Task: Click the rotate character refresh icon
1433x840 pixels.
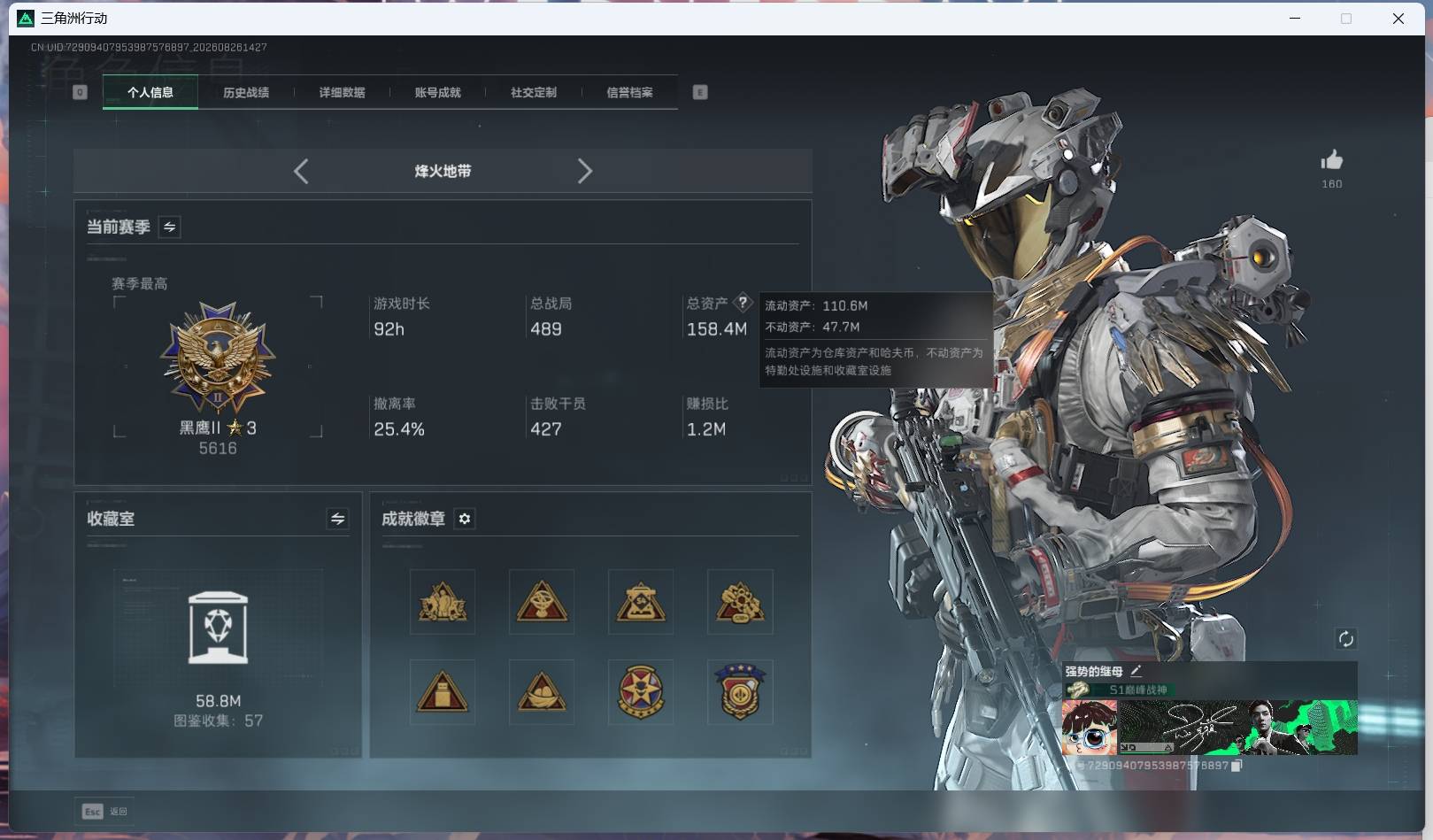Action: point(1345,638)
